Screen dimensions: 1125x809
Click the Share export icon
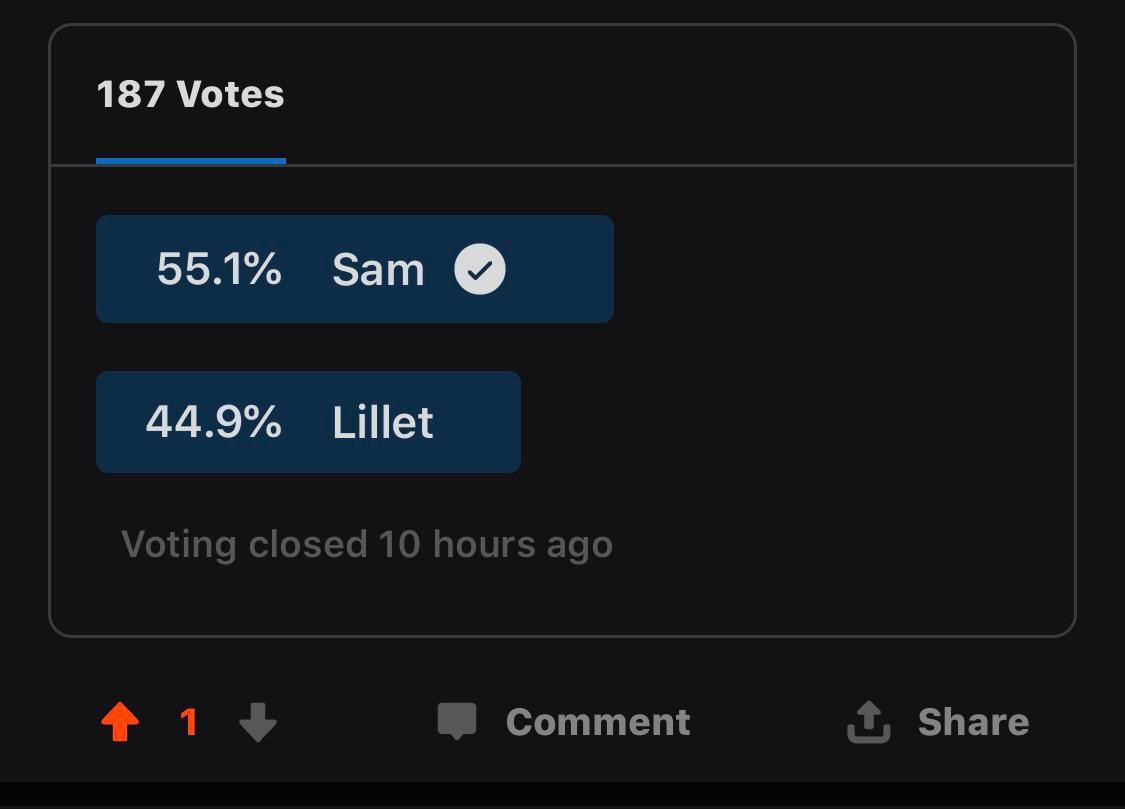[868, 720]
